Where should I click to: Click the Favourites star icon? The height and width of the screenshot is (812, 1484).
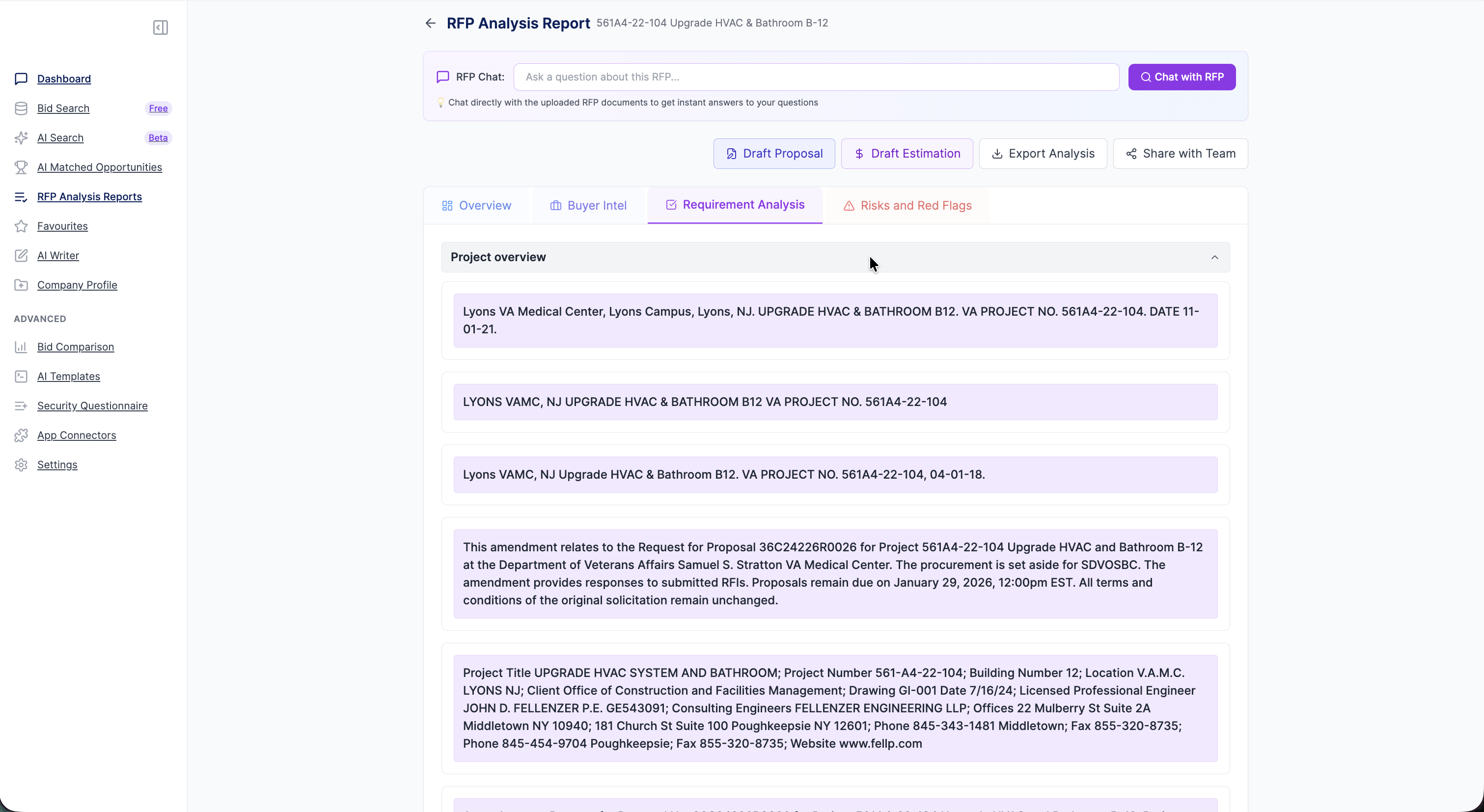click(21, 226)
